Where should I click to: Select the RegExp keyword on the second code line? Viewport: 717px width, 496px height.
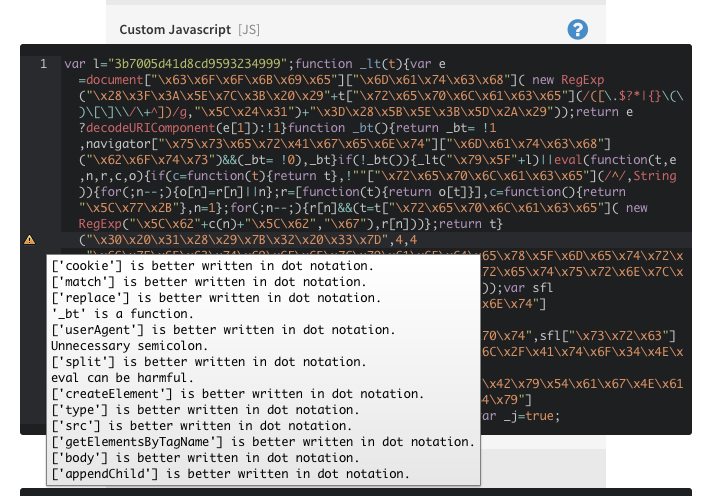pos(583,80)
